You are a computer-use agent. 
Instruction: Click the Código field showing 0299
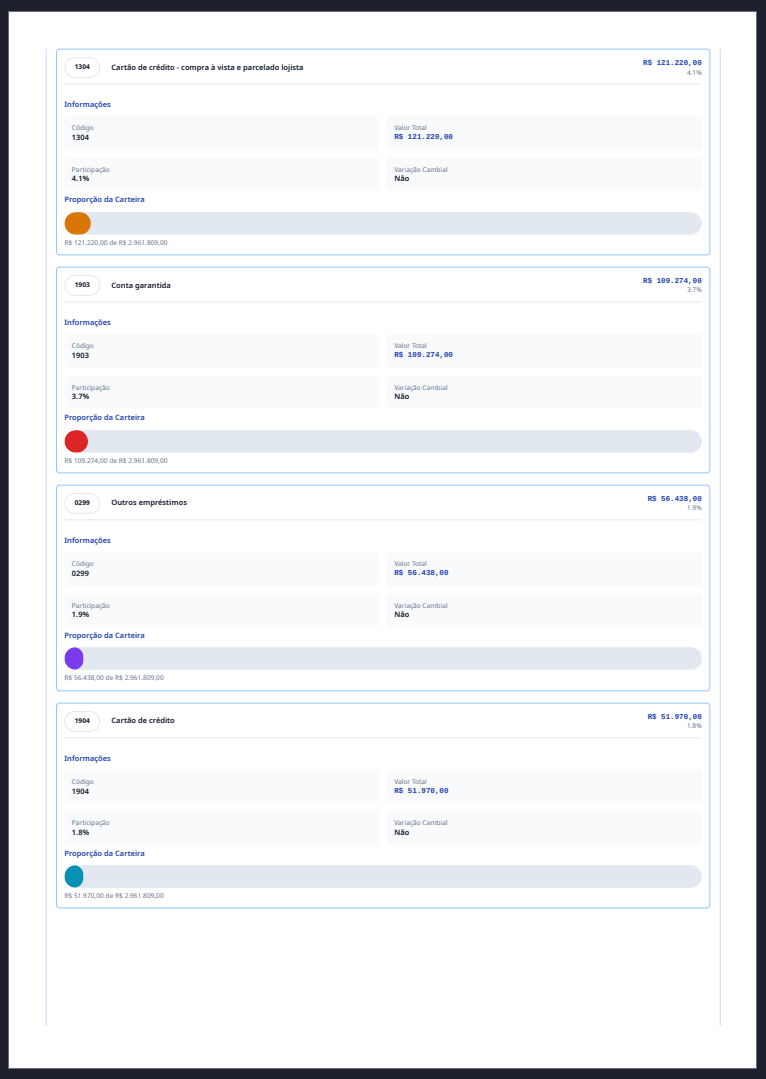coord(222,569)
